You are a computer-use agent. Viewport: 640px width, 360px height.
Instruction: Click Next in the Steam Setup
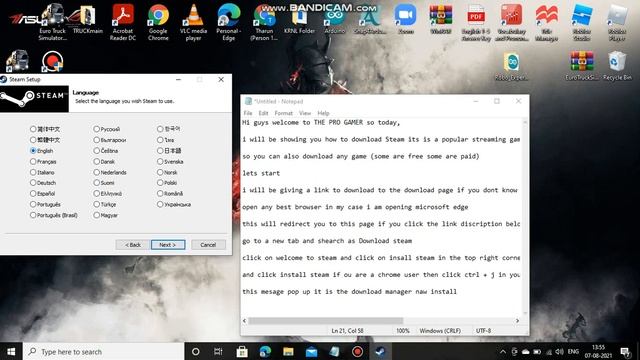click(168, 244)
